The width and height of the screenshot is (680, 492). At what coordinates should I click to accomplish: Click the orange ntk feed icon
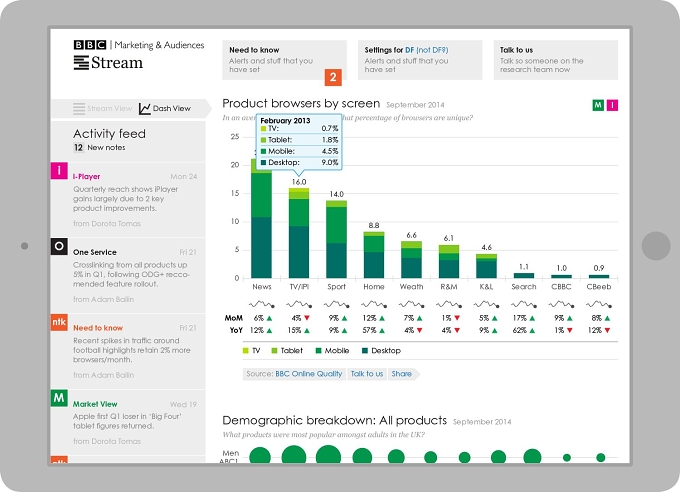[59, 322]
